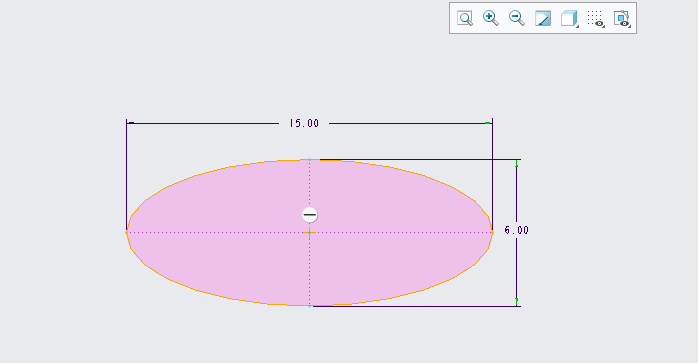Pick the bottom endpoint of the minor axis

pos(309,306)
